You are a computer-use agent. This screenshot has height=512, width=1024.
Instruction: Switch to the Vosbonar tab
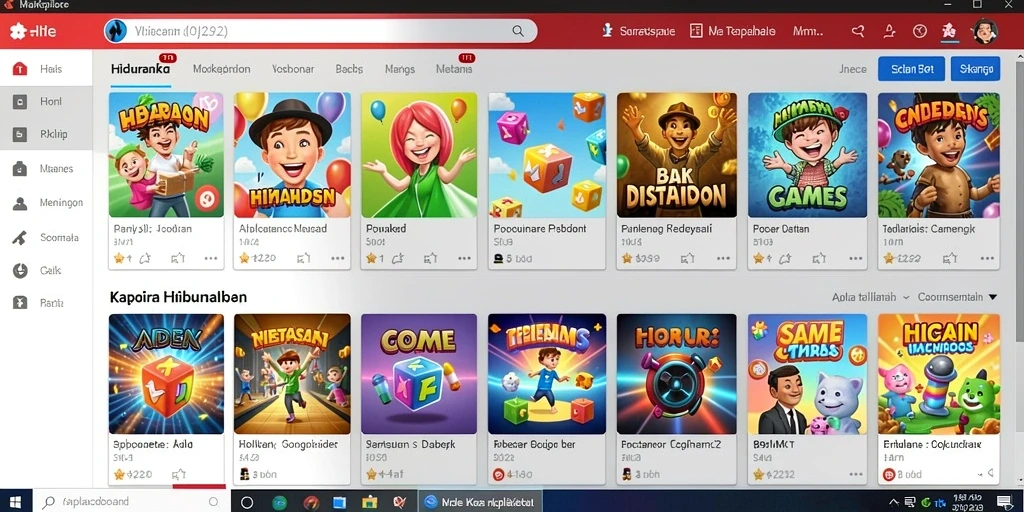pos(293,69)
